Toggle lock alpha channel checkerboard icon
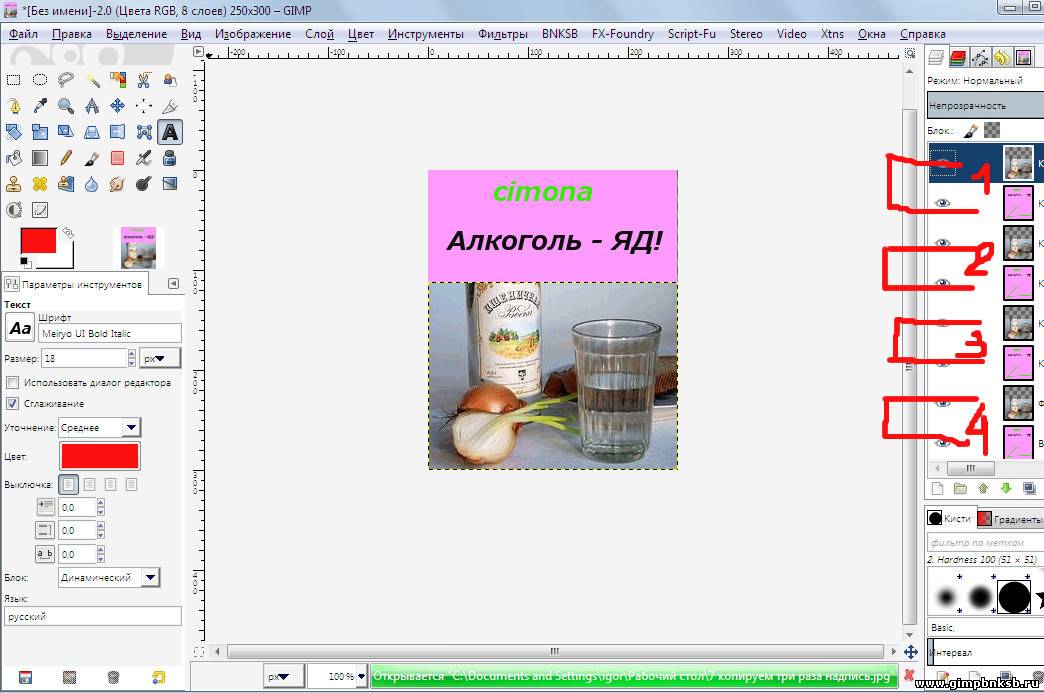Image resolution: width=1044 pixels, height=693 pixels. (992, 130)
